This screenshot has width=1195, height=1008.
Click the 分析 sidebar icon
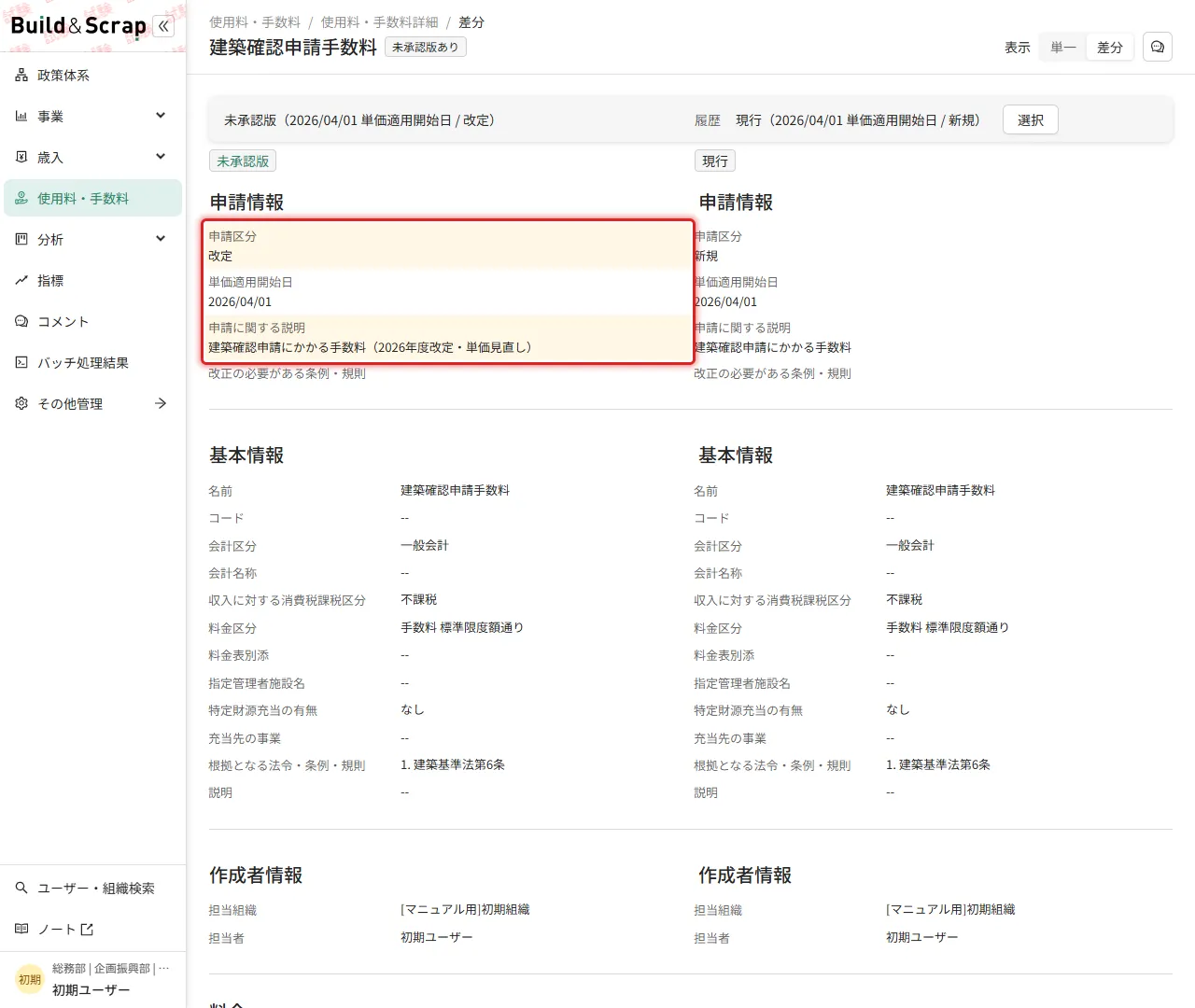[x=21, y=240]
